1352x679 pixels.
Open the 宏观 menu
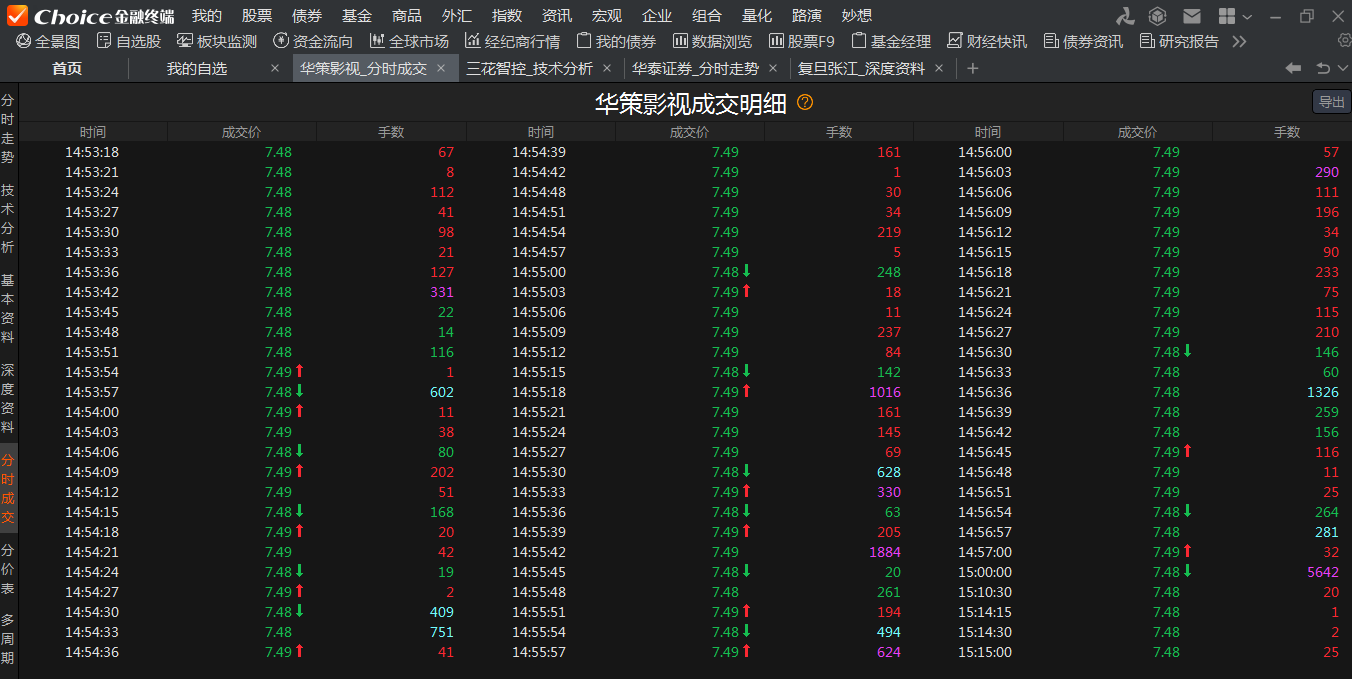tap(607, 16)
